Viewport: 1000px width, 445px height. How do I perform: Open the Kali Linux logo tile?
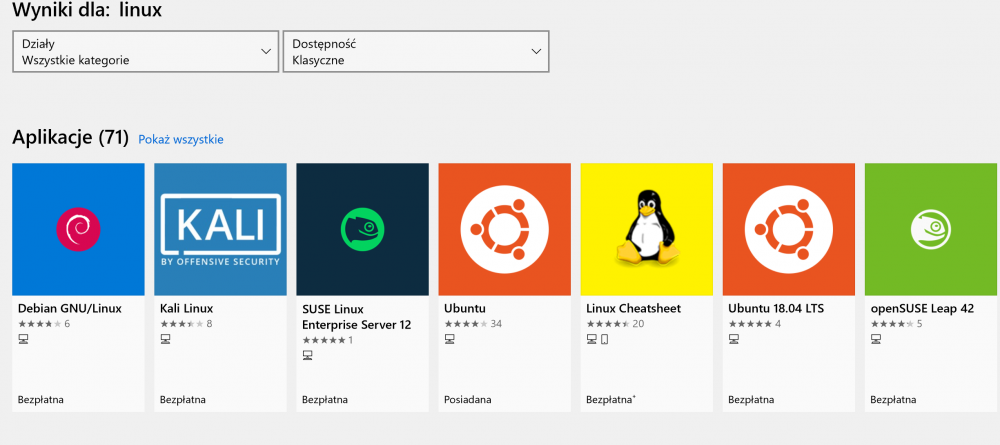pyautogui.click(x=221, y=230)
